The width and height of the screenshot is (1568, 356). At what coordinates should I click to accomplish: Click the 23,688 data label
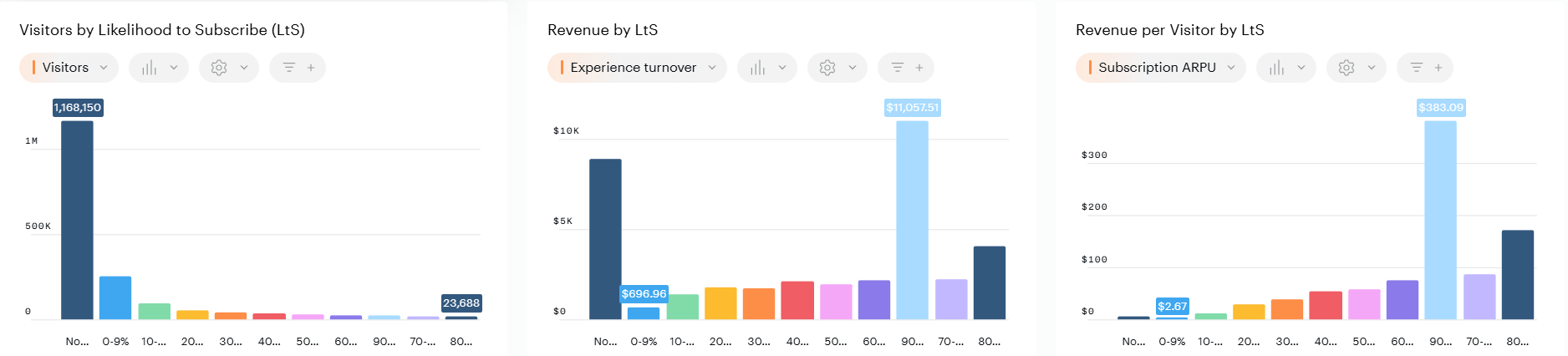[x=461, y=303]
